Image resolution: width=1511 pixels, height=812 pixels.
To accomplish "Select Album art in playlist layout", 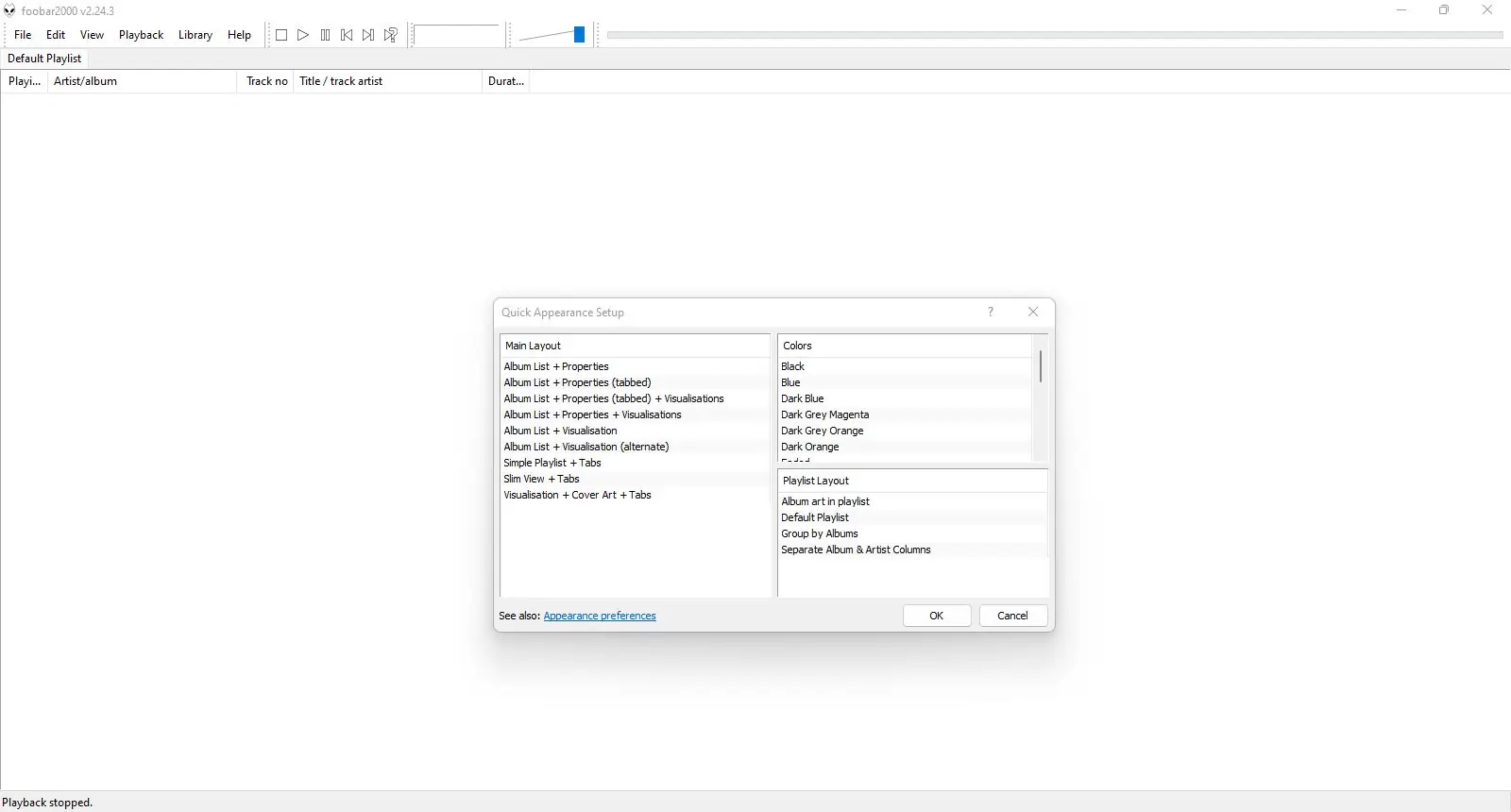I will 912,501.
